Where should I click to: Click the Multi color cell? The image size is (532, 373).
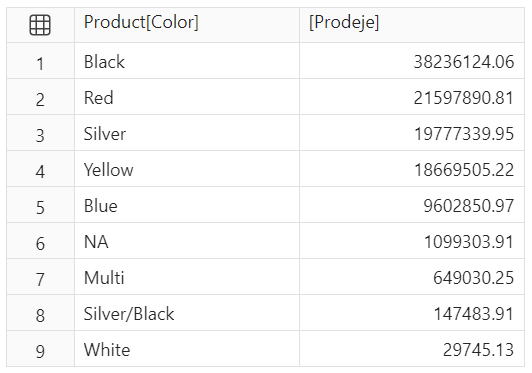[187, 278]
